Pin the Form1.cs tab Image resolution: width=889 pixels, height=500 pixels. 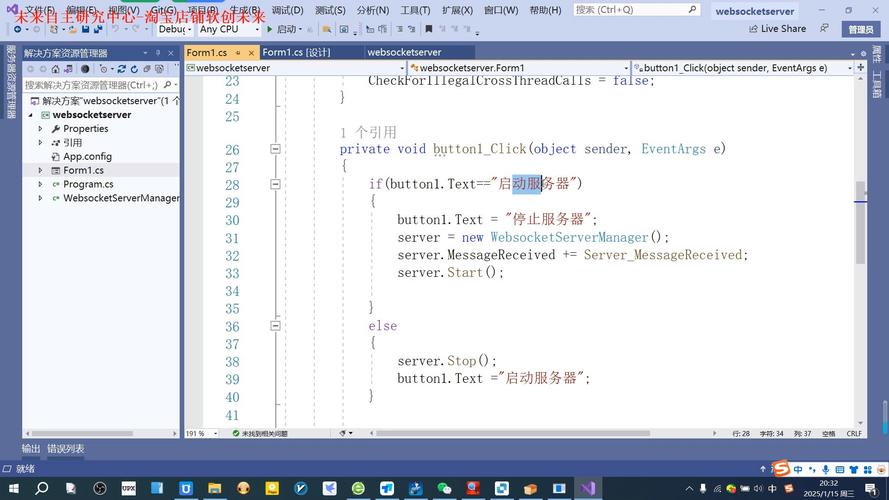coord(238,52)
